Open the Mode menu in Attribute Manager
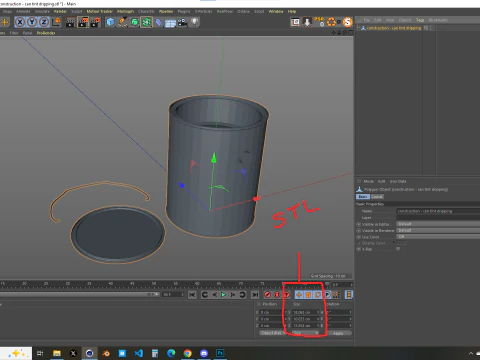Screen dimensions: 480x360 click(x=368, y=181)
